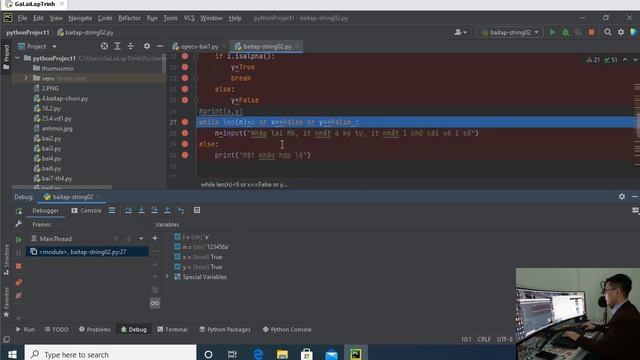Collapse the pythonProject1 root folder
The height and width of the screenshot is (360, 640).
coord(18,58)
